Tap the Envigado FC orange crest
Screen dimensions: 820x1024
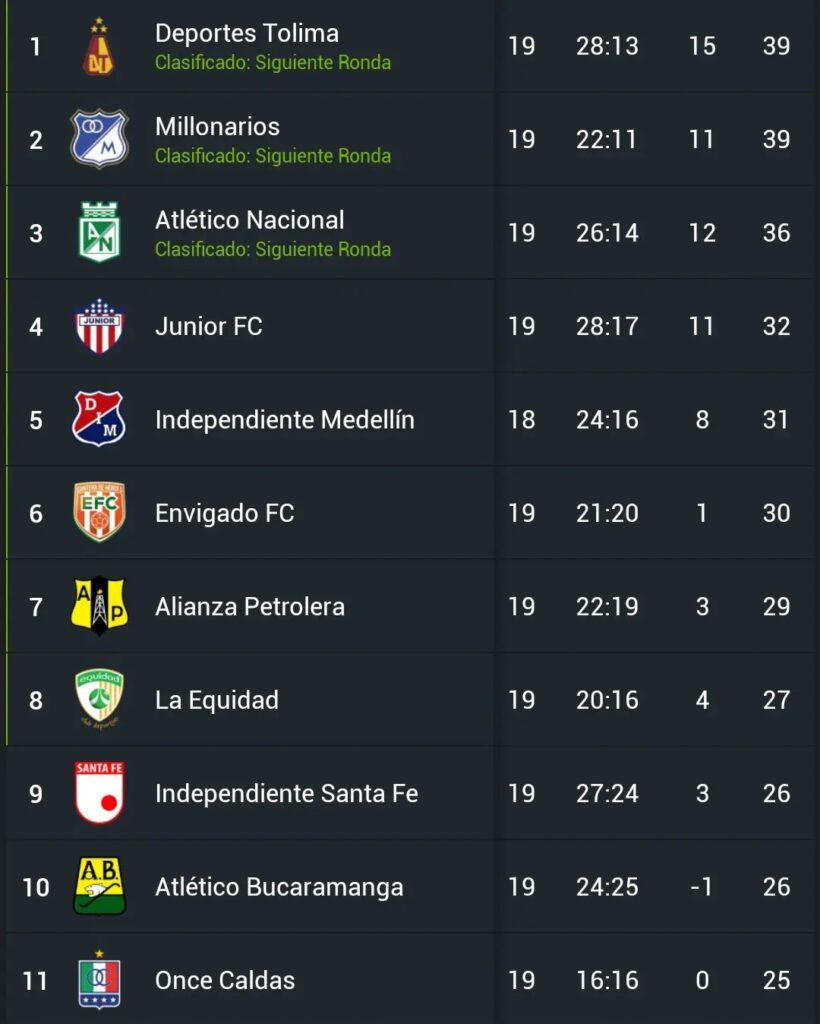point(99,513)
